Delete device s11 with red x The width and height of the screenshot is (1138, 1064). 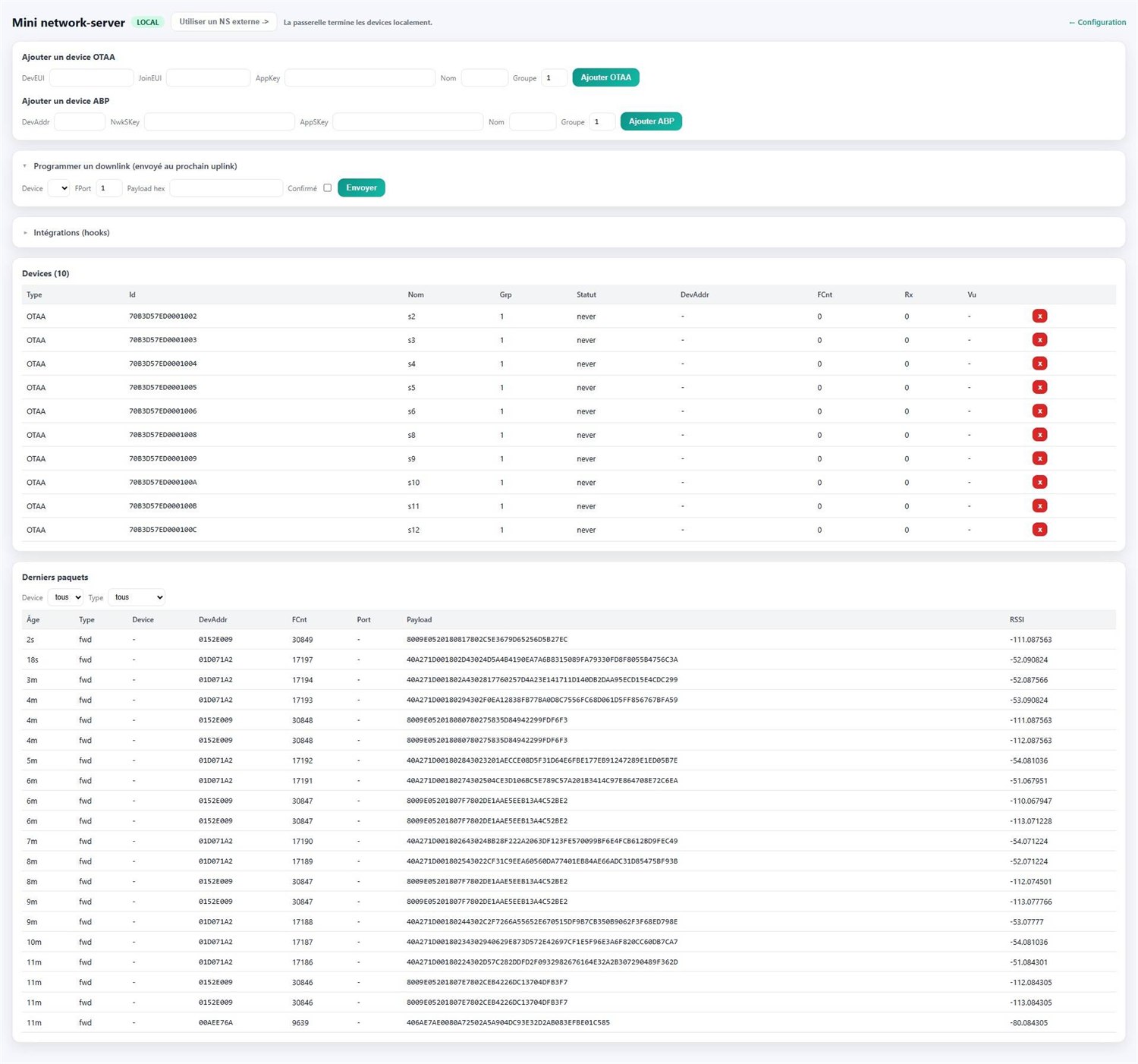click(1039, 505)
